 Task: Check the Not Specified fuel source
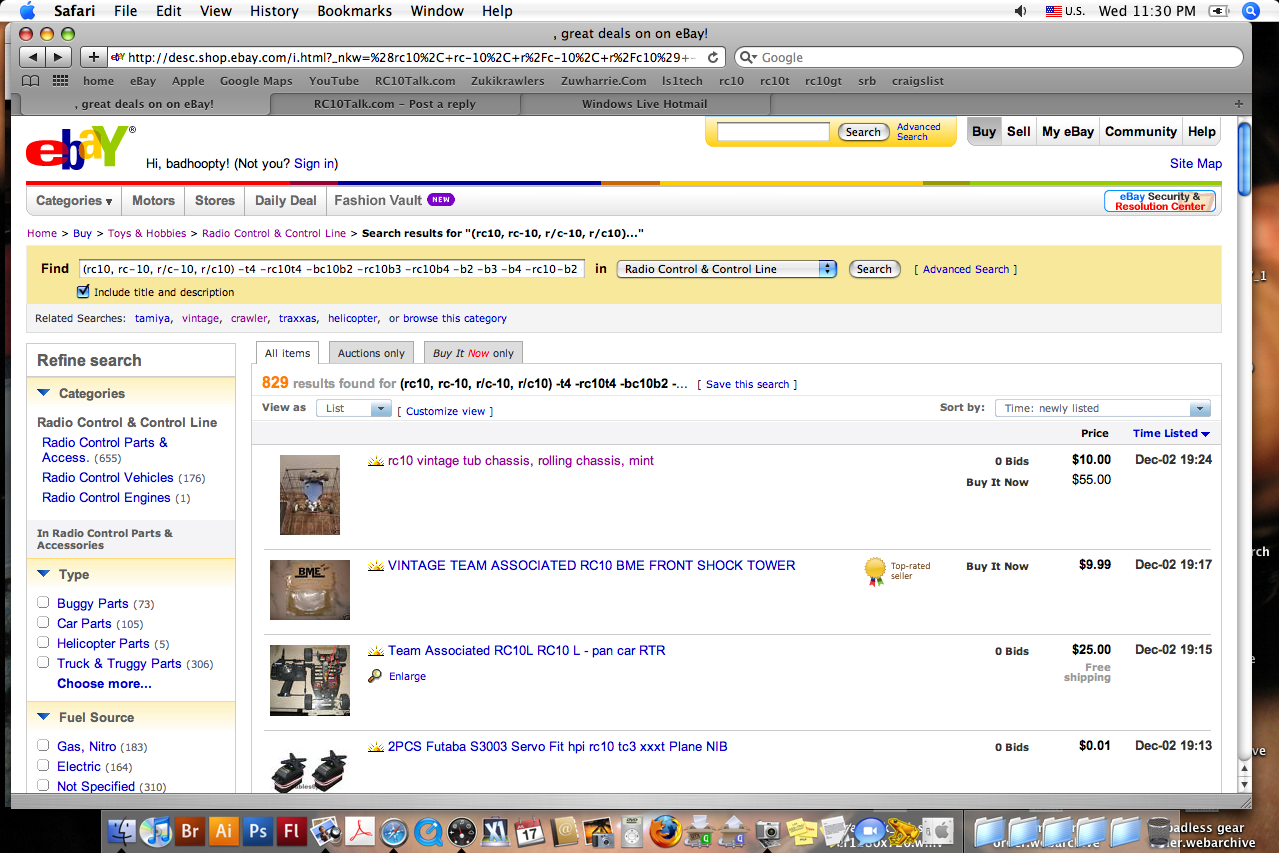pyautogui.click(x=43, y=786)
